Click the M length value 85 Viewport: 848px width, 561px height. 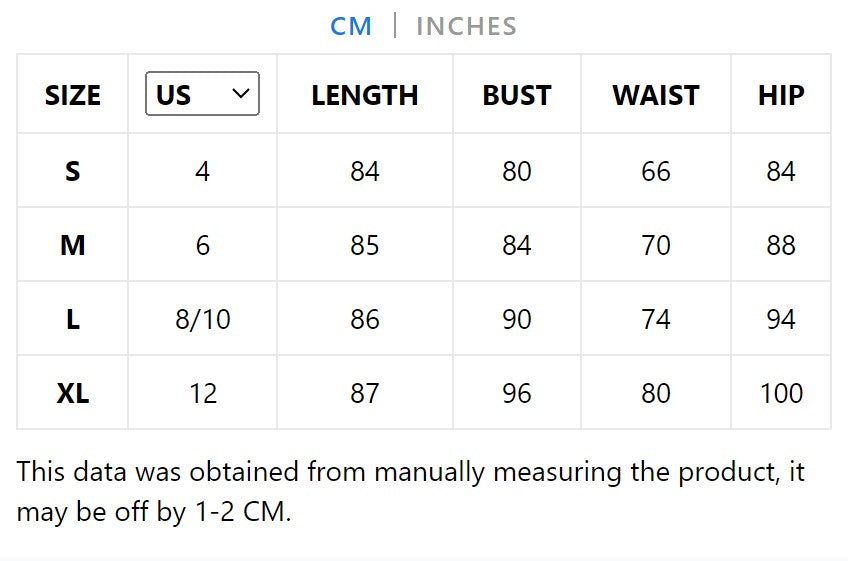[x=365, y=245]
